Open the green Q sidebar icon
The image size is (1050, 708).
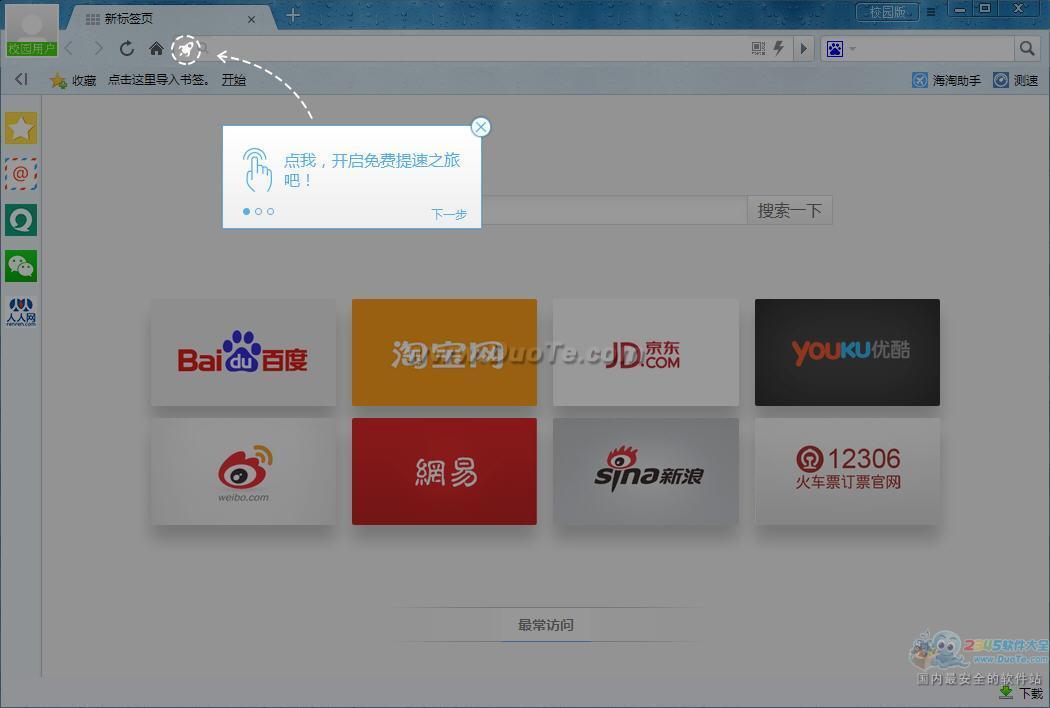[x=21, y=220]
